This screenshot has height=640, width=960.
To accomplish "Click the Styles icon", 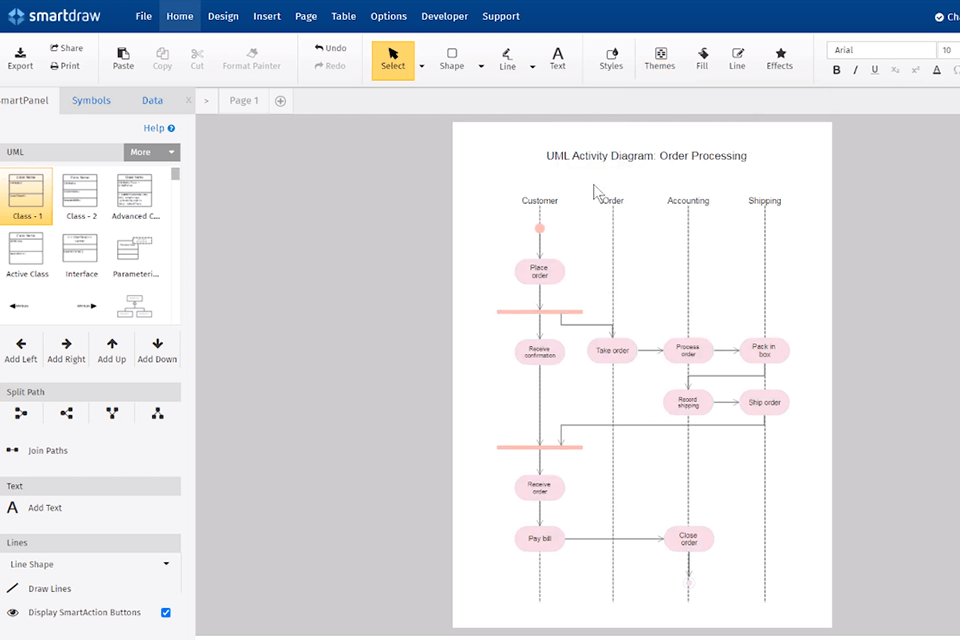I will click(x=611, y=58).
